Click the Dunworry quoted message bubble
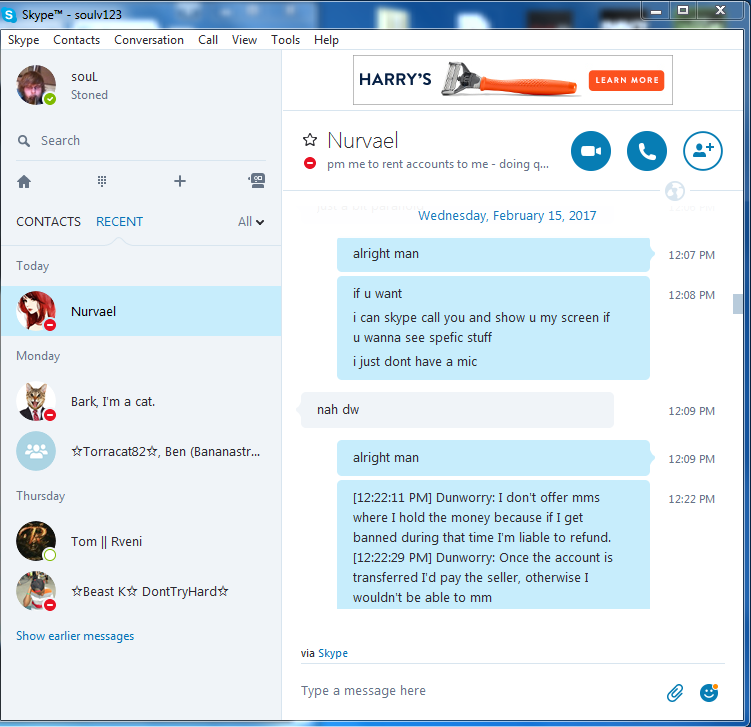 click(x=493, y=545)
